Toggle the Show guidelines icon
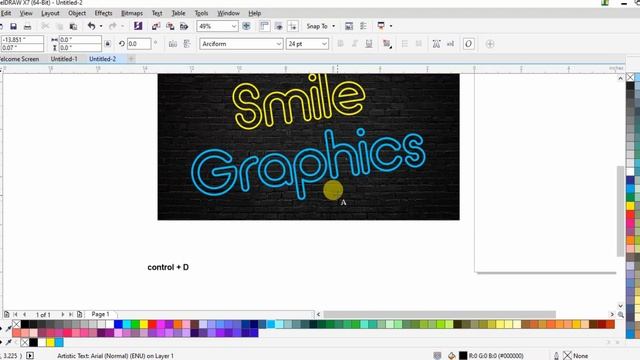The height and width of the screenshot is (360, 640). (x=293, y=26)
